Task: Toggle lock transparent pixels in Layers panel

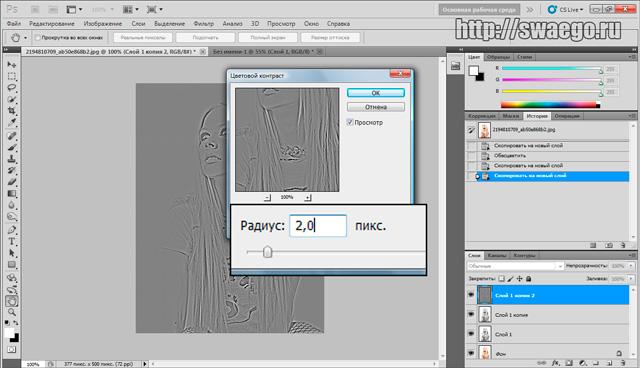Action: (501, 279)
